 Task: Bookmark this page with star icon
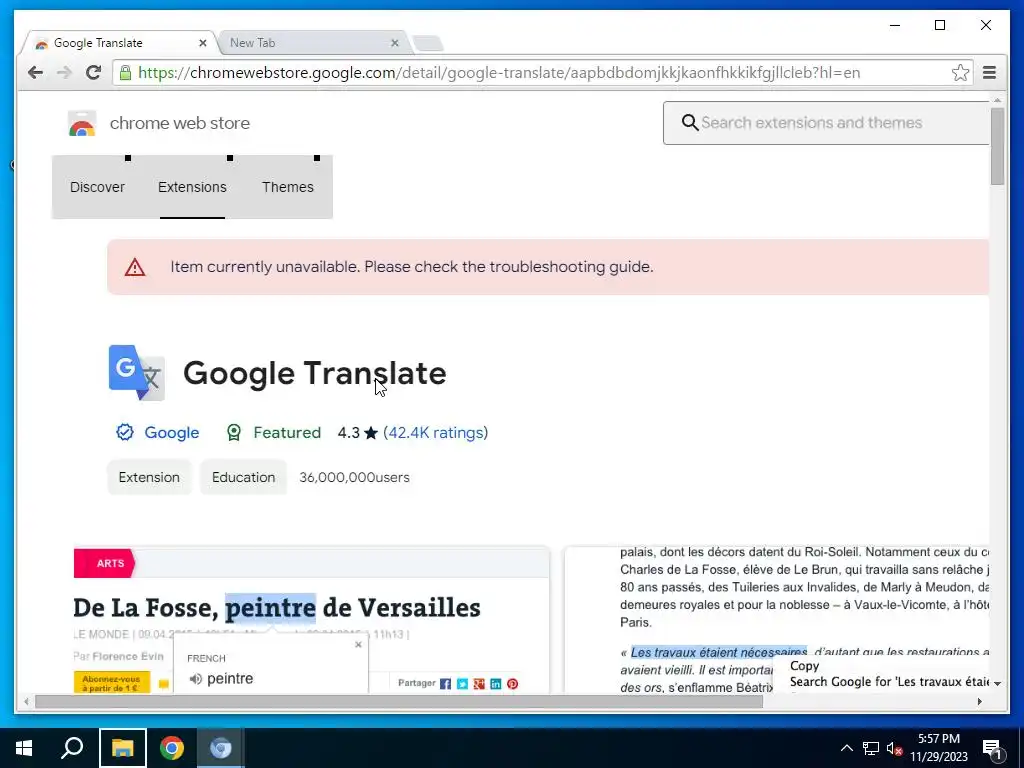[960, 72]
